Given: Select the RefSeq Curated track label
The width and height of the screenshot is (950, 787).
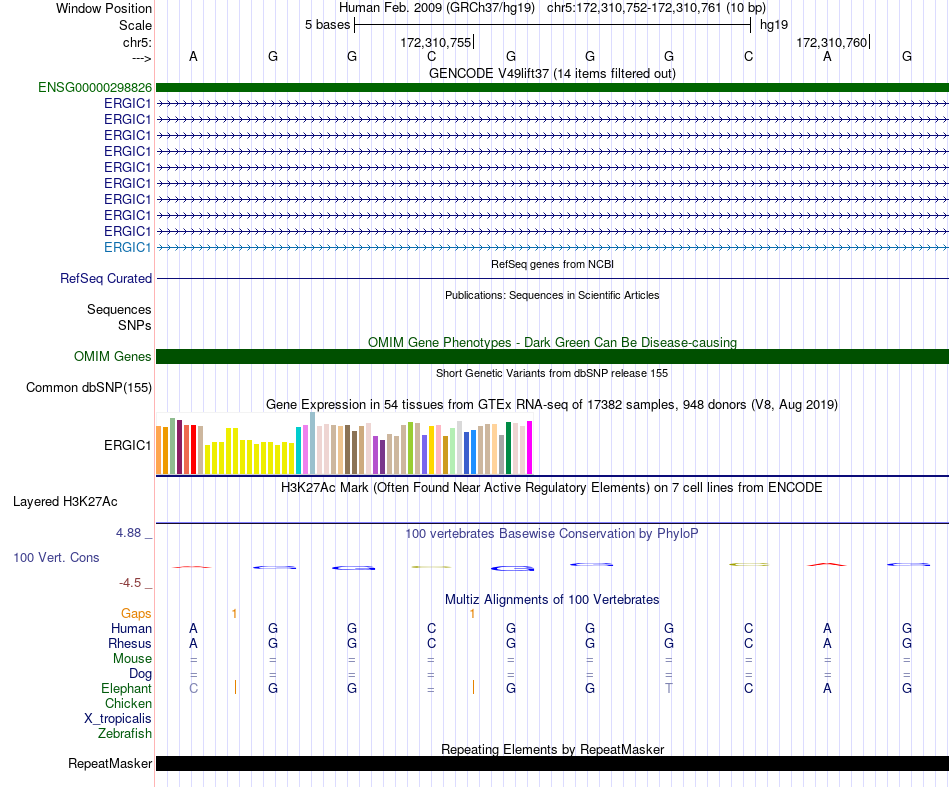Looking at the screenshot, I should pos(106,278).
